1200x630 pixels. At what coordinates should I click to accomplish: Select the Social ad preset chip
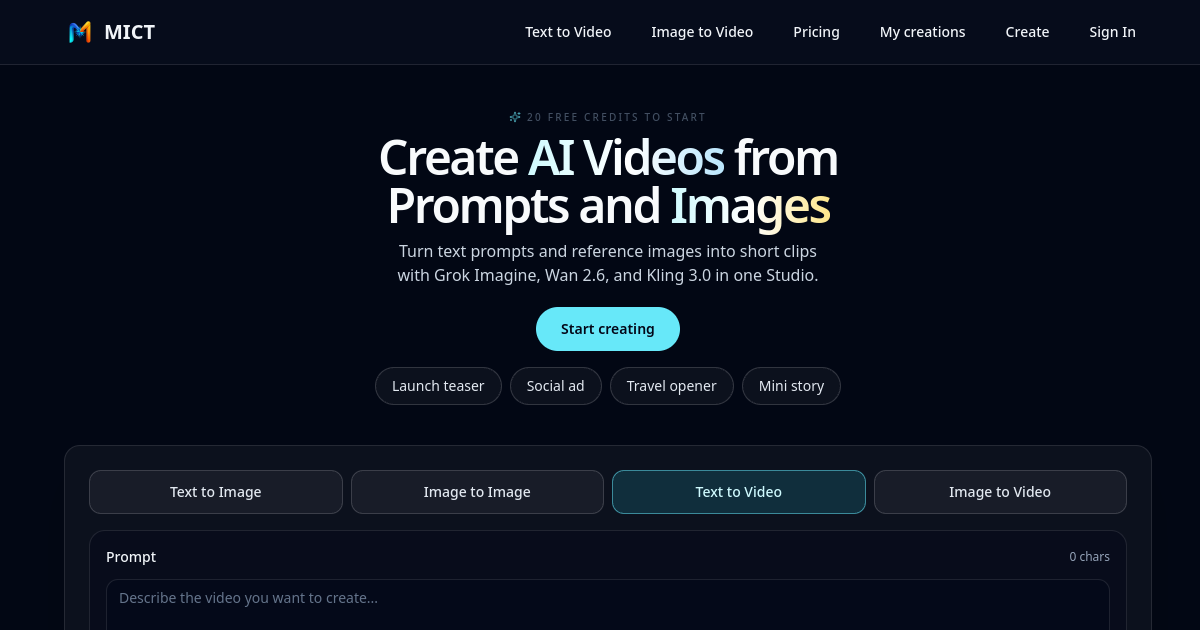(x=556, y=386)
